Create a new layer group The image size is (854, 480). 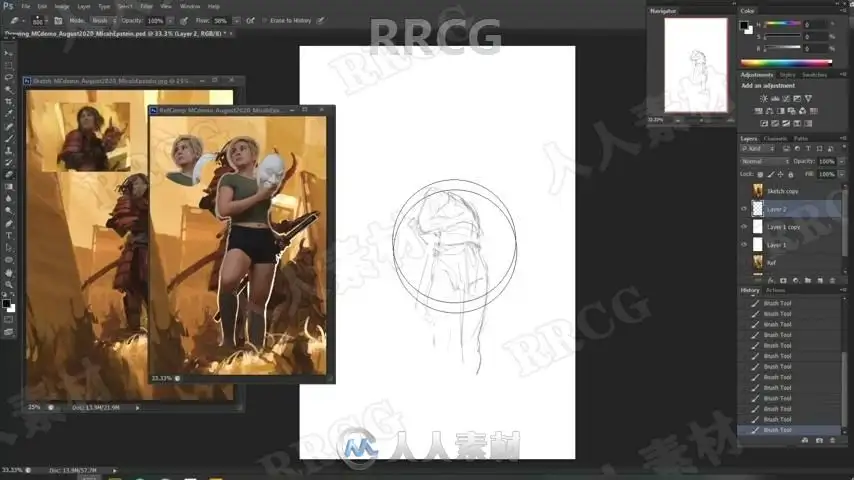coord(808,281)
